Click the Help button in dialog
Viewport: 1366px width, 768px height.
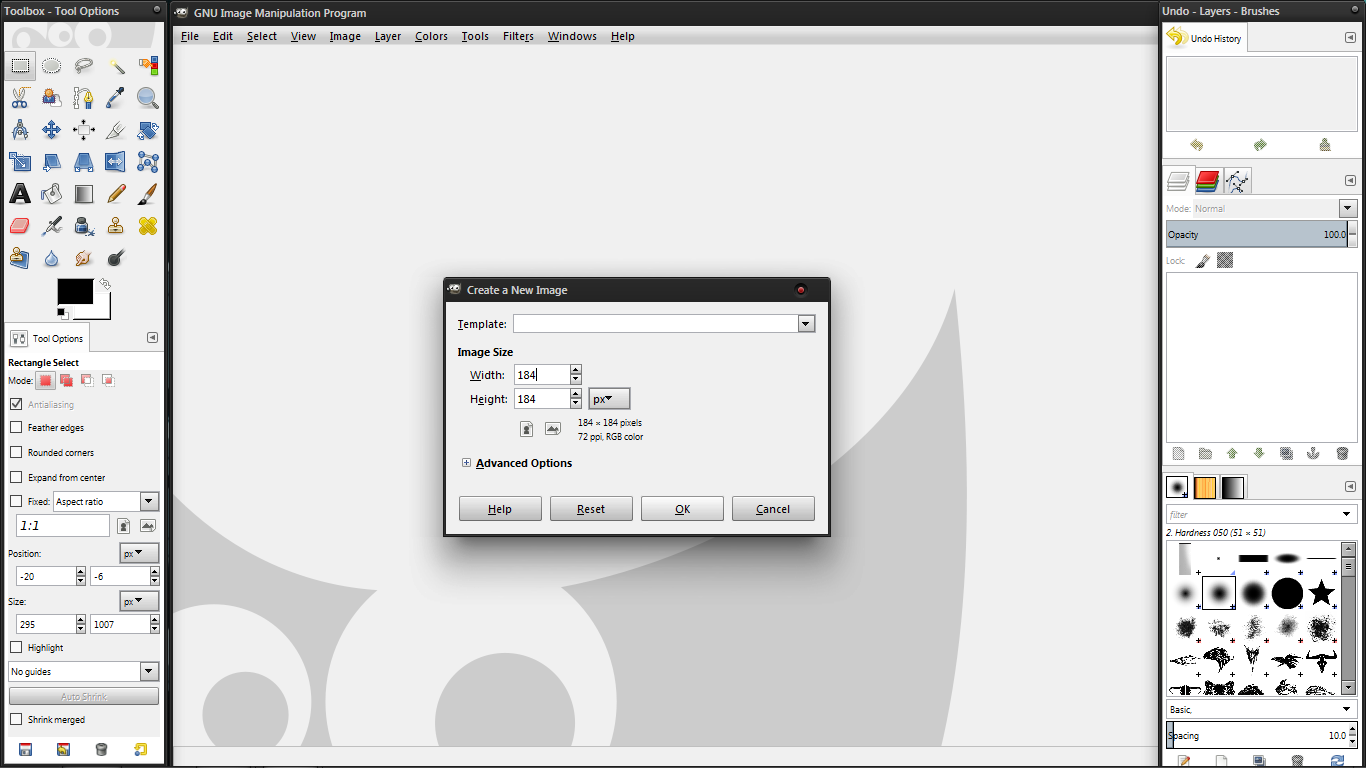(500, 509)
